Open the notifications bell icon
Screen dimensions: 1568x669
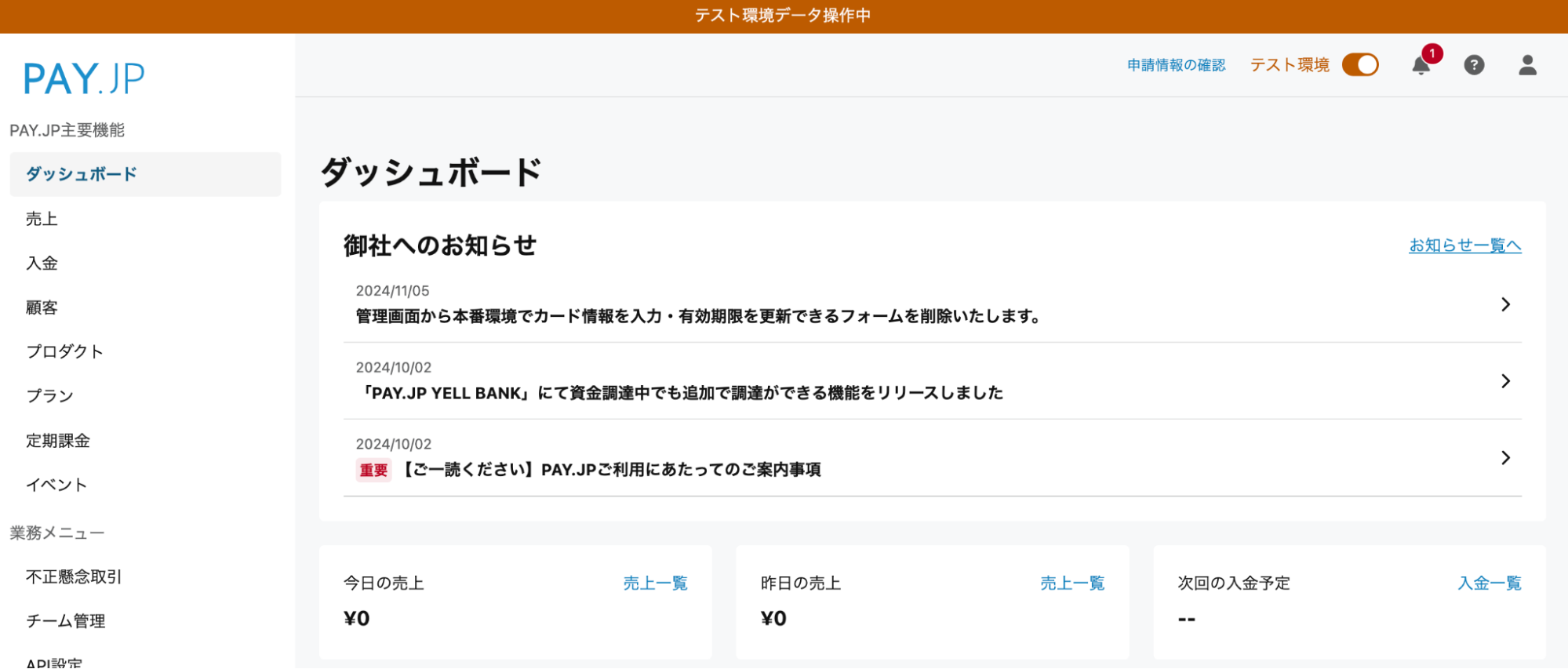1421,65
